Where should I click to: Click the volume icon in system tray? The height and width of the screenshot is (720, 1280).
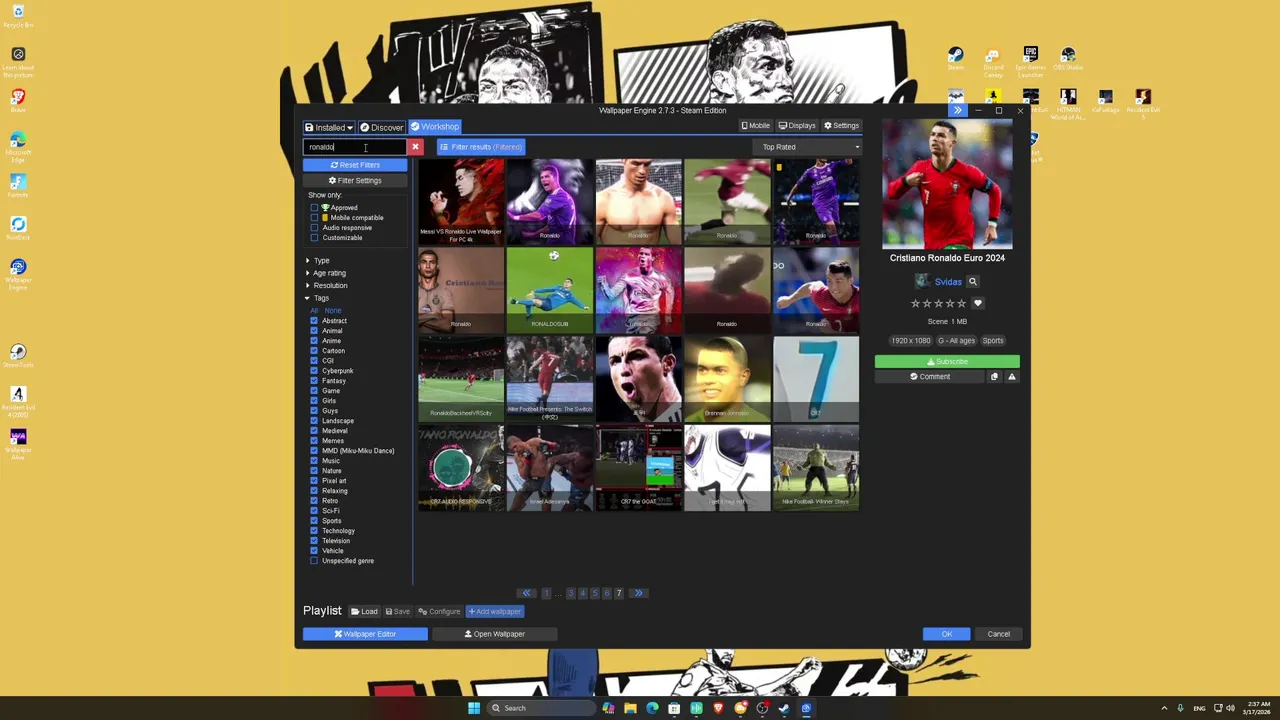coord(1230,708)
